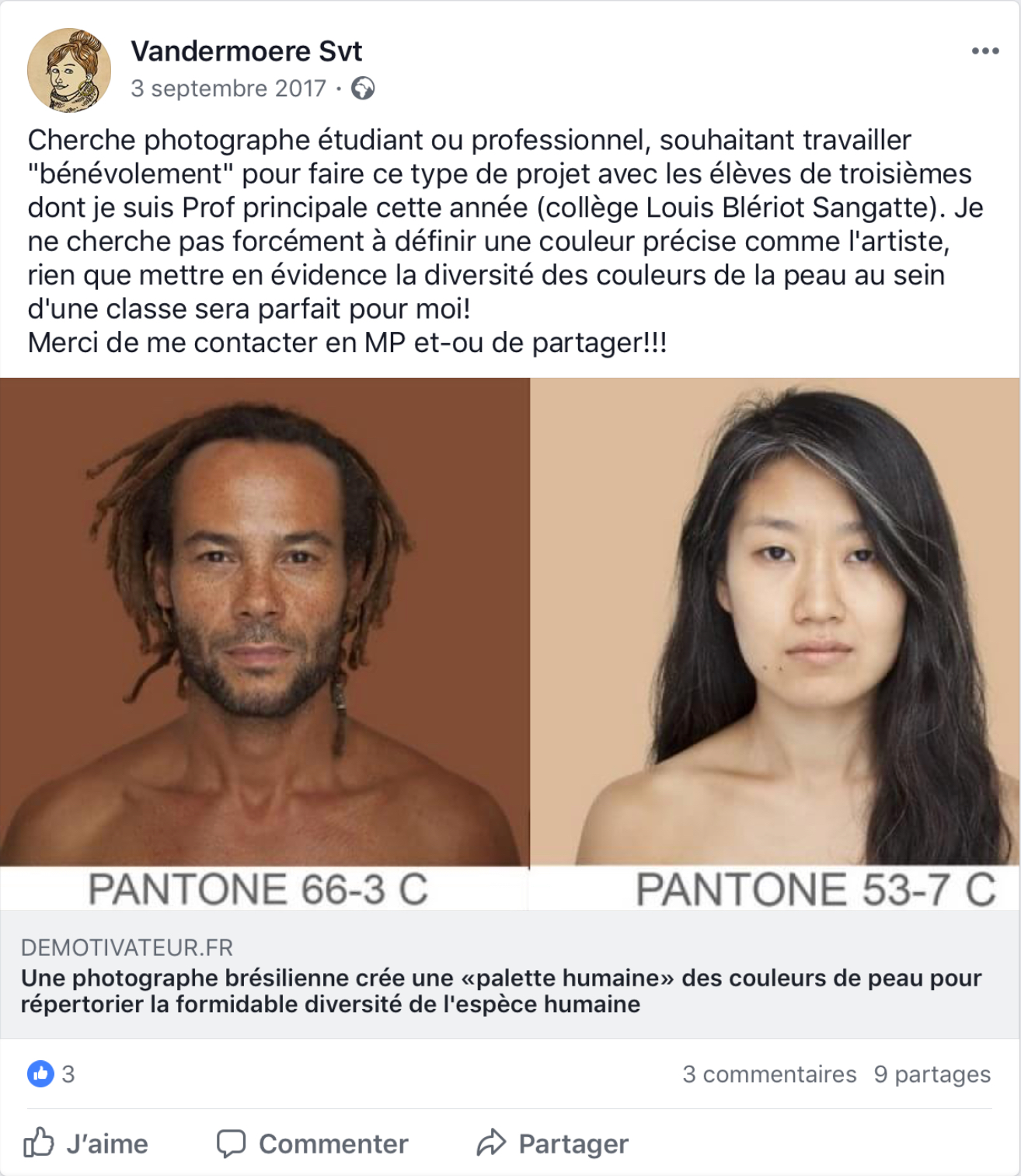View the 3 commentaires

point(769,1074)
